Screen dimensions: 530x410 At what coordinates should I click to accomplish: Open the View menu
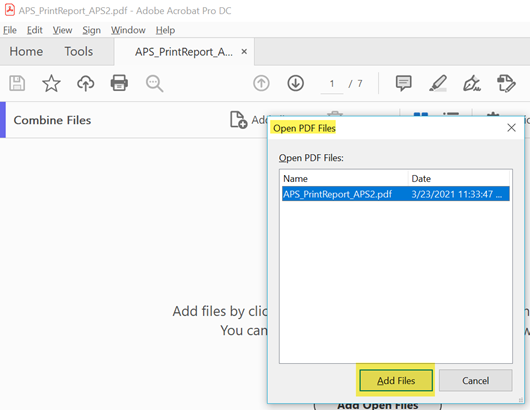tap(62, 30)
